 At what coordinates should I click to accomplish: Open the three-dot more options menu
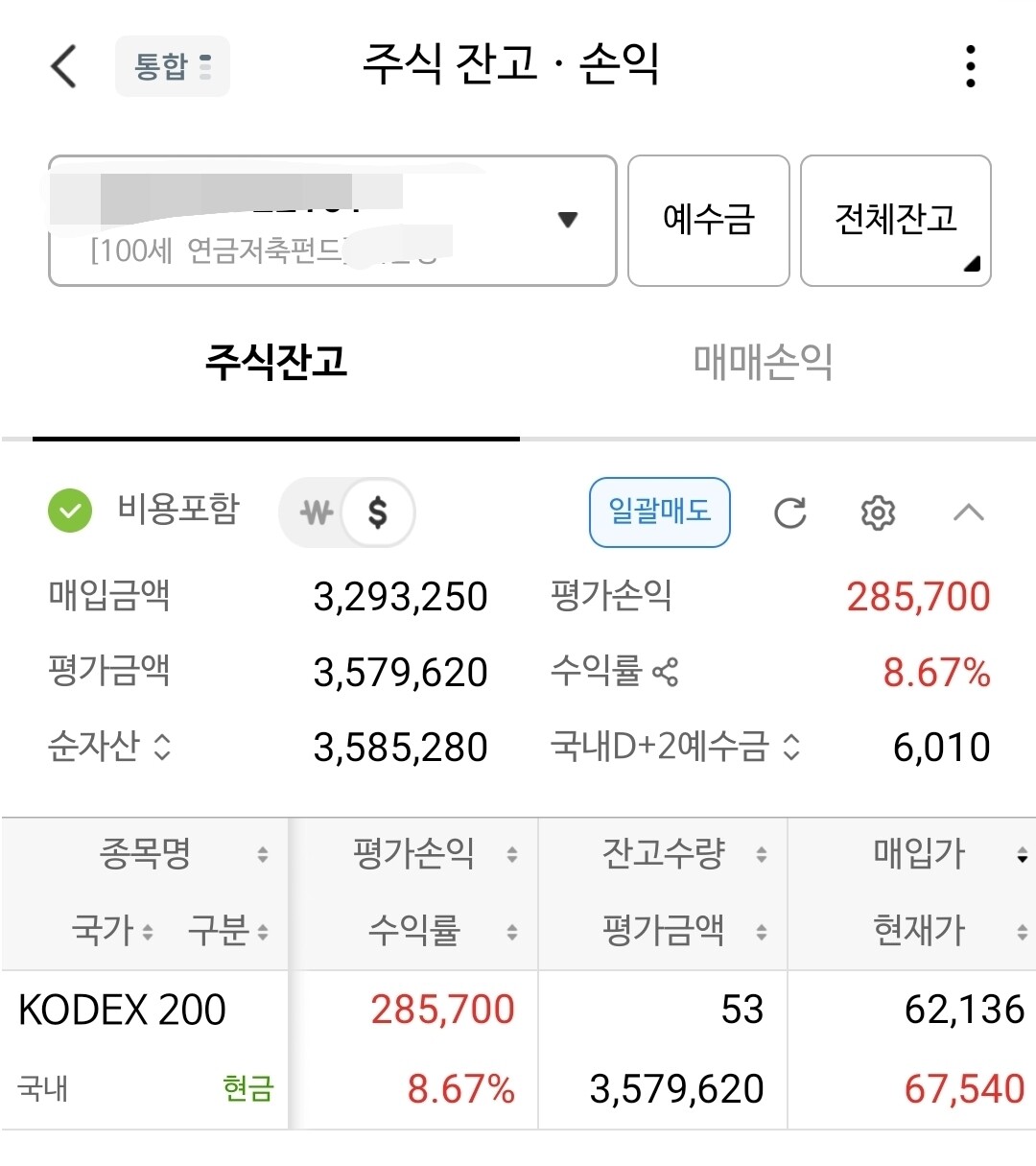971,66
